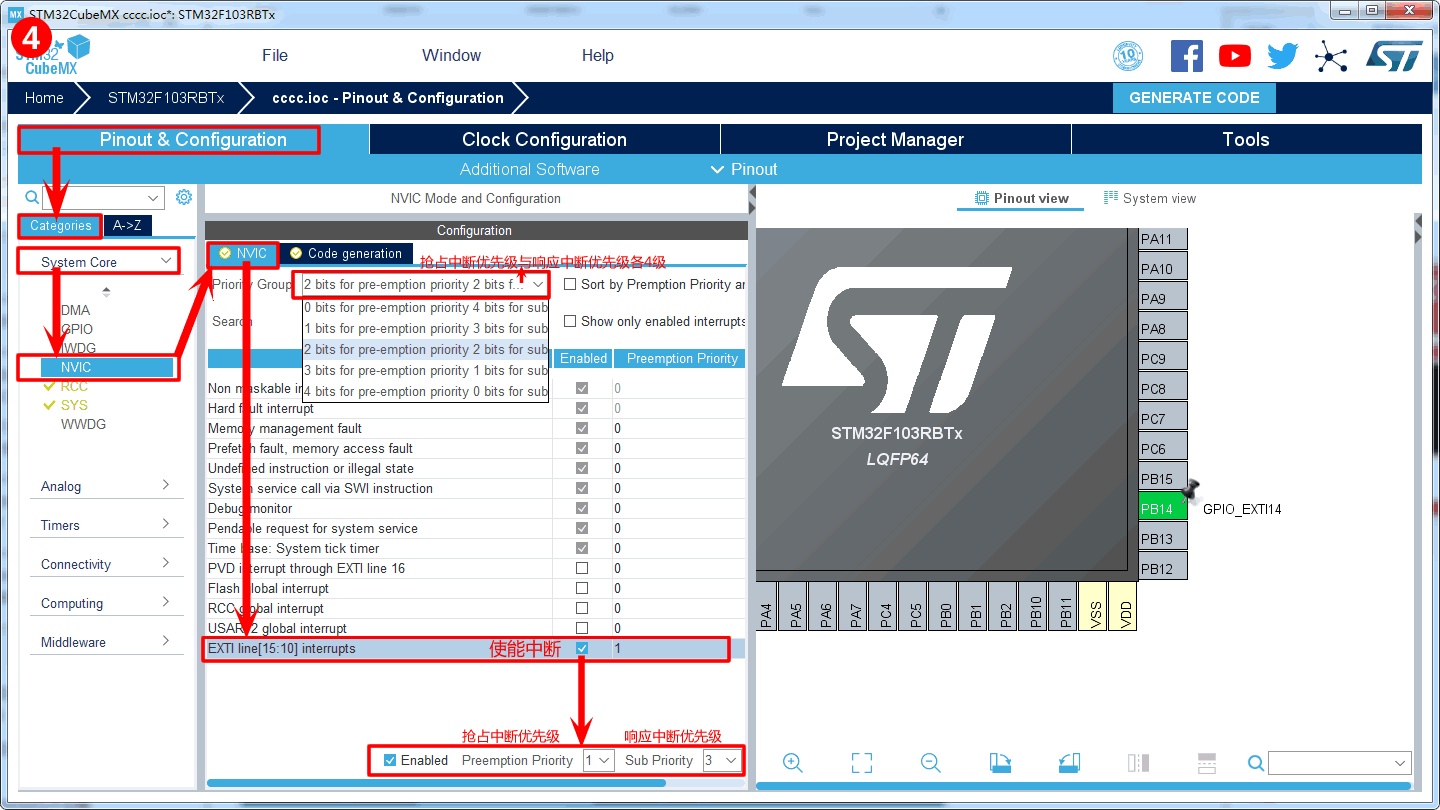Zoom out of the chip pinout
This screenshot has height=810, width=1440.
(x=930, y=763)
